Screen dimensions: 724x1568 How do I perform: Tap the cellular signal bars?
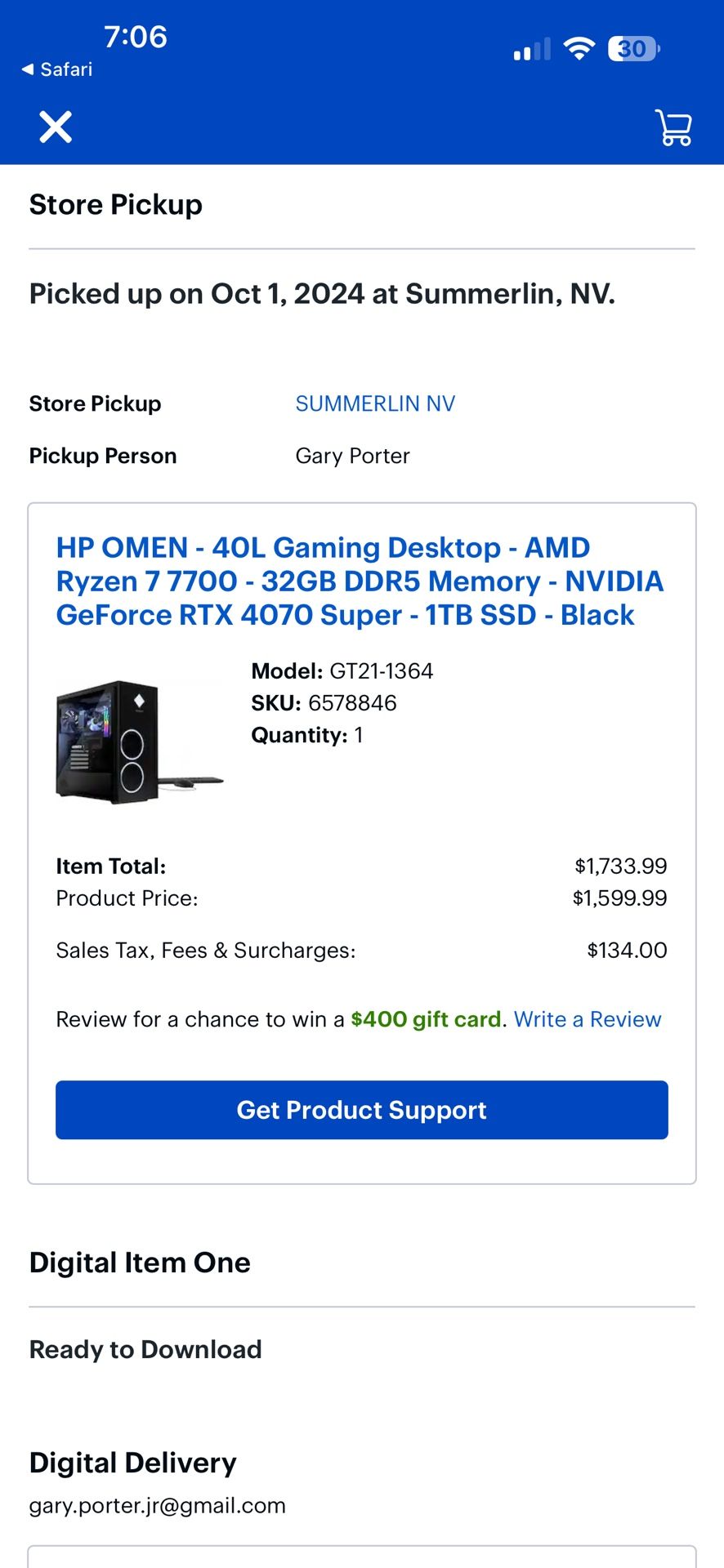tap(532, 50)
